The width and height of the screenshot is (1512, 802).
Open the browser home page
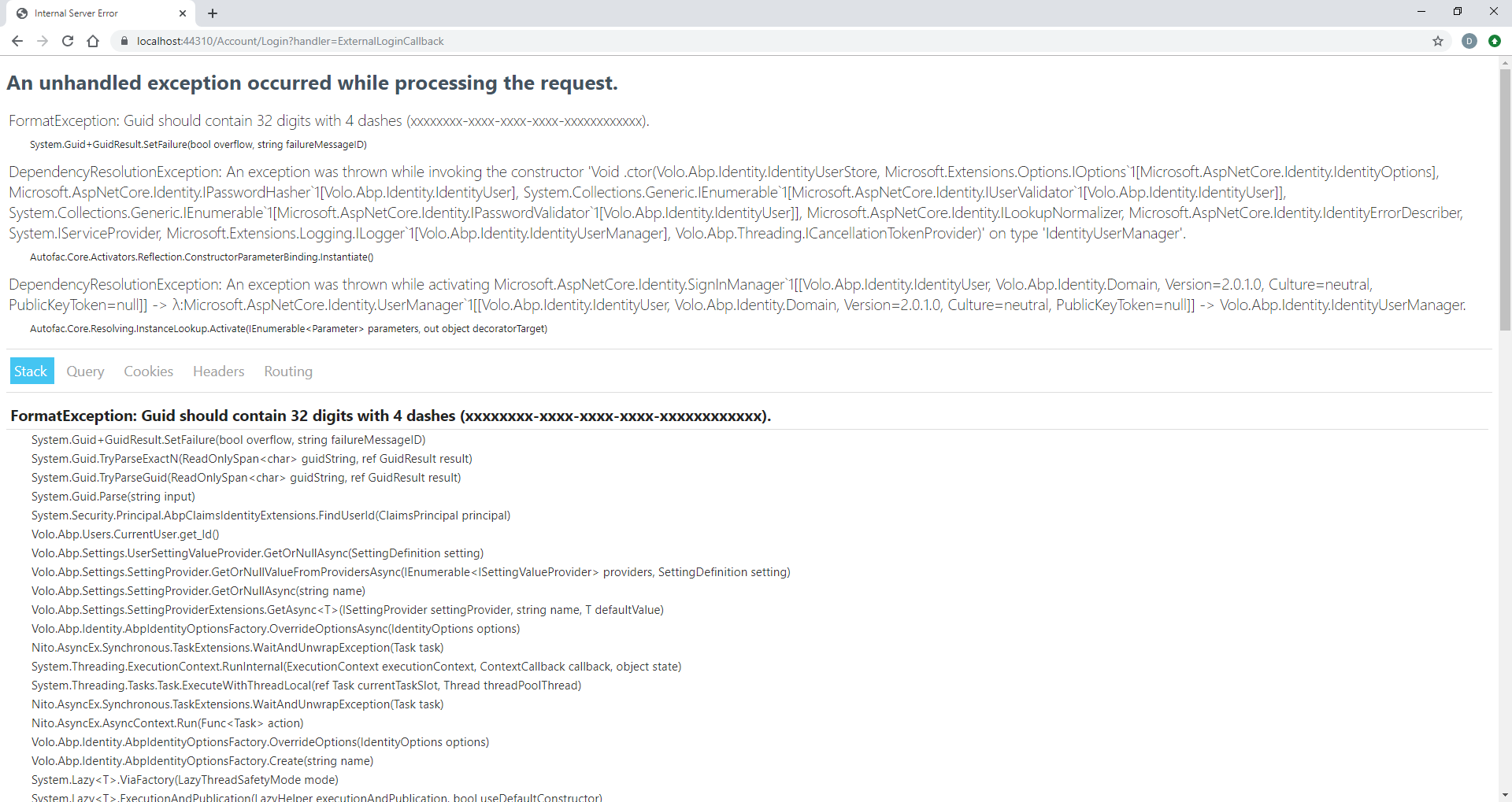point(92,41)
